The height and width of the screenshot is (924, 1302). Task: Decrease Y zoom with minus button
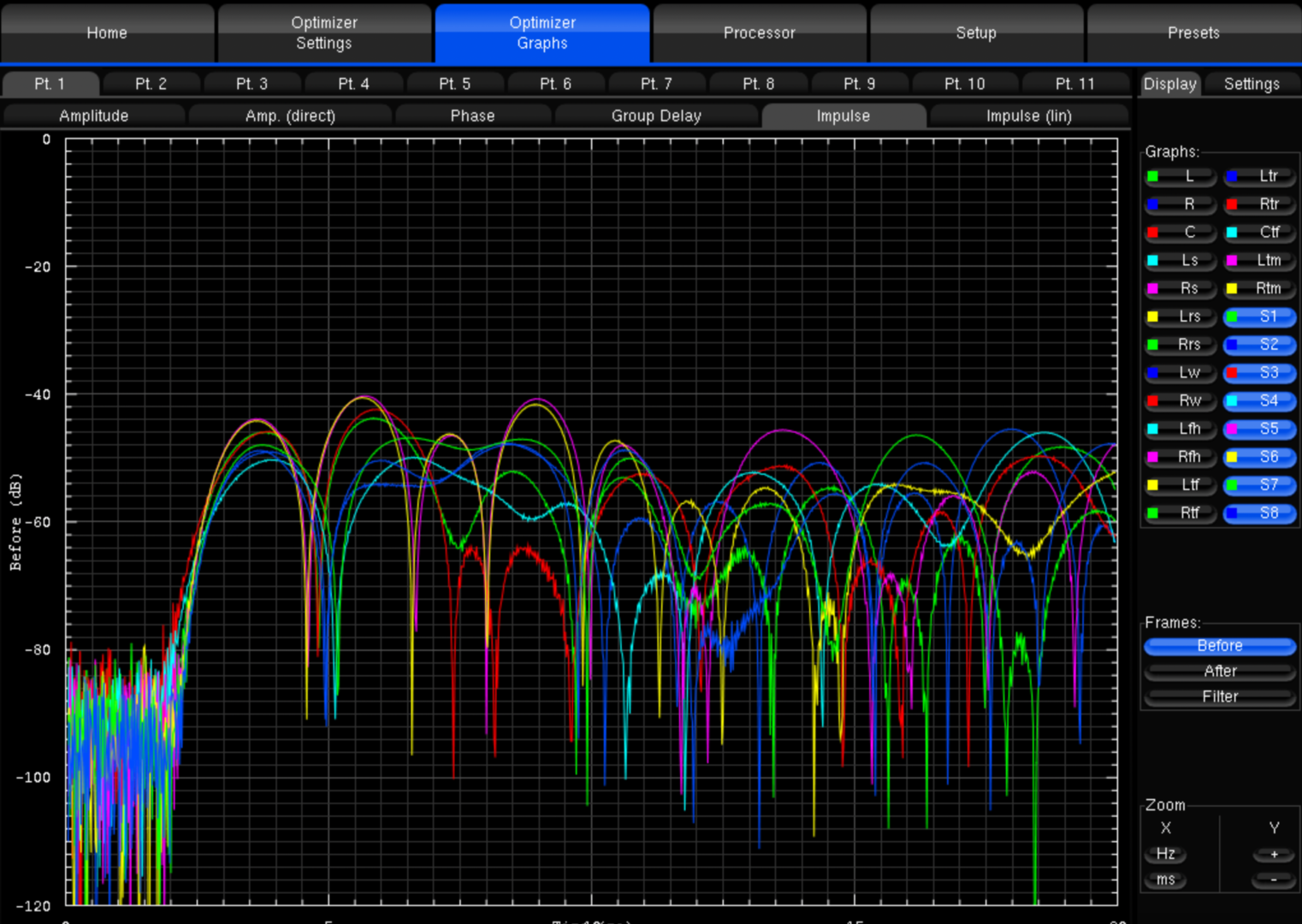click(1274, 880)
